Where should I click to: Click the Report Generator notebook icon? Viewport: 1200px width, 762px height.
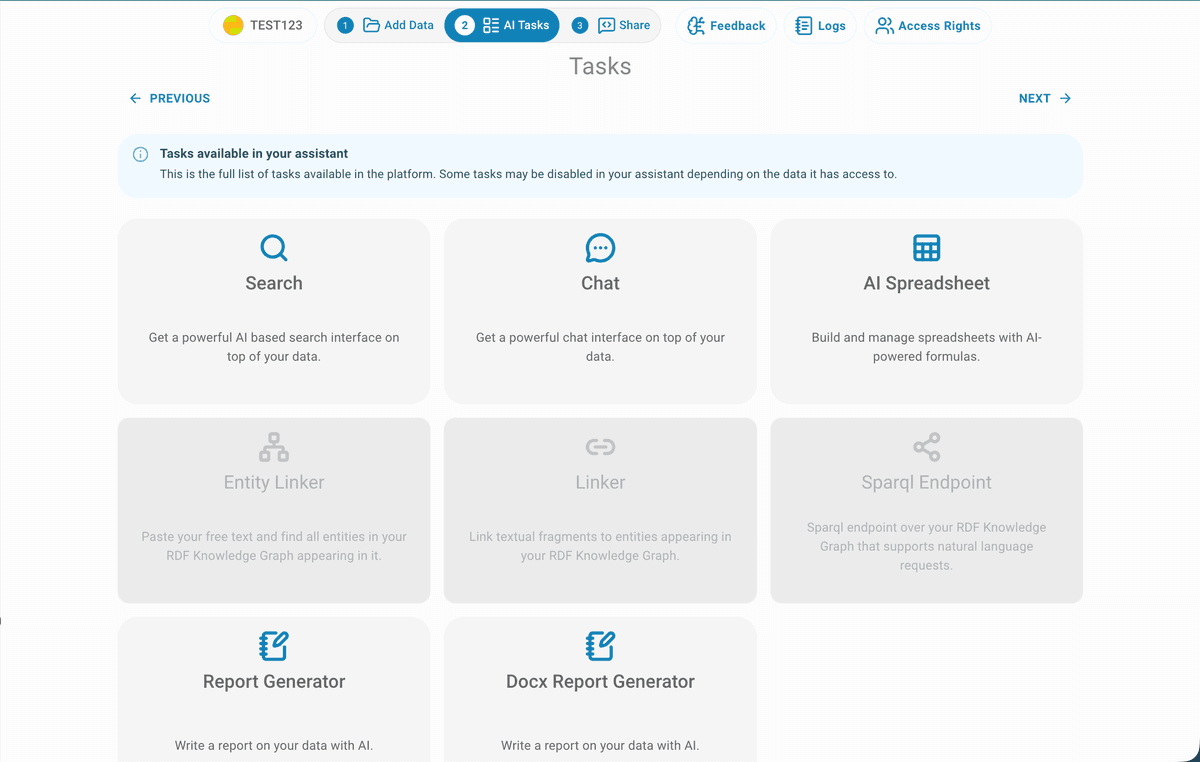tap(274, 646)
